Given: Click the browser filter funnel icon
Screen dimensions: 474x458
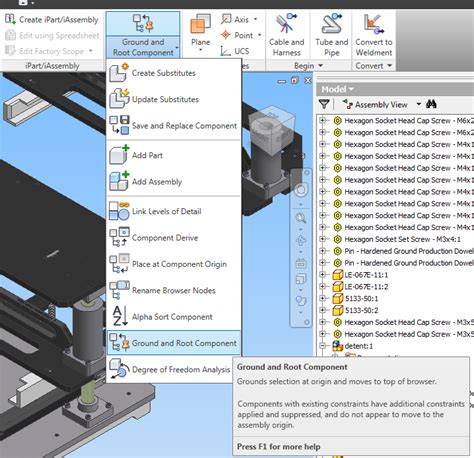Looking at the screenshot, I should (x=324, y=104).
